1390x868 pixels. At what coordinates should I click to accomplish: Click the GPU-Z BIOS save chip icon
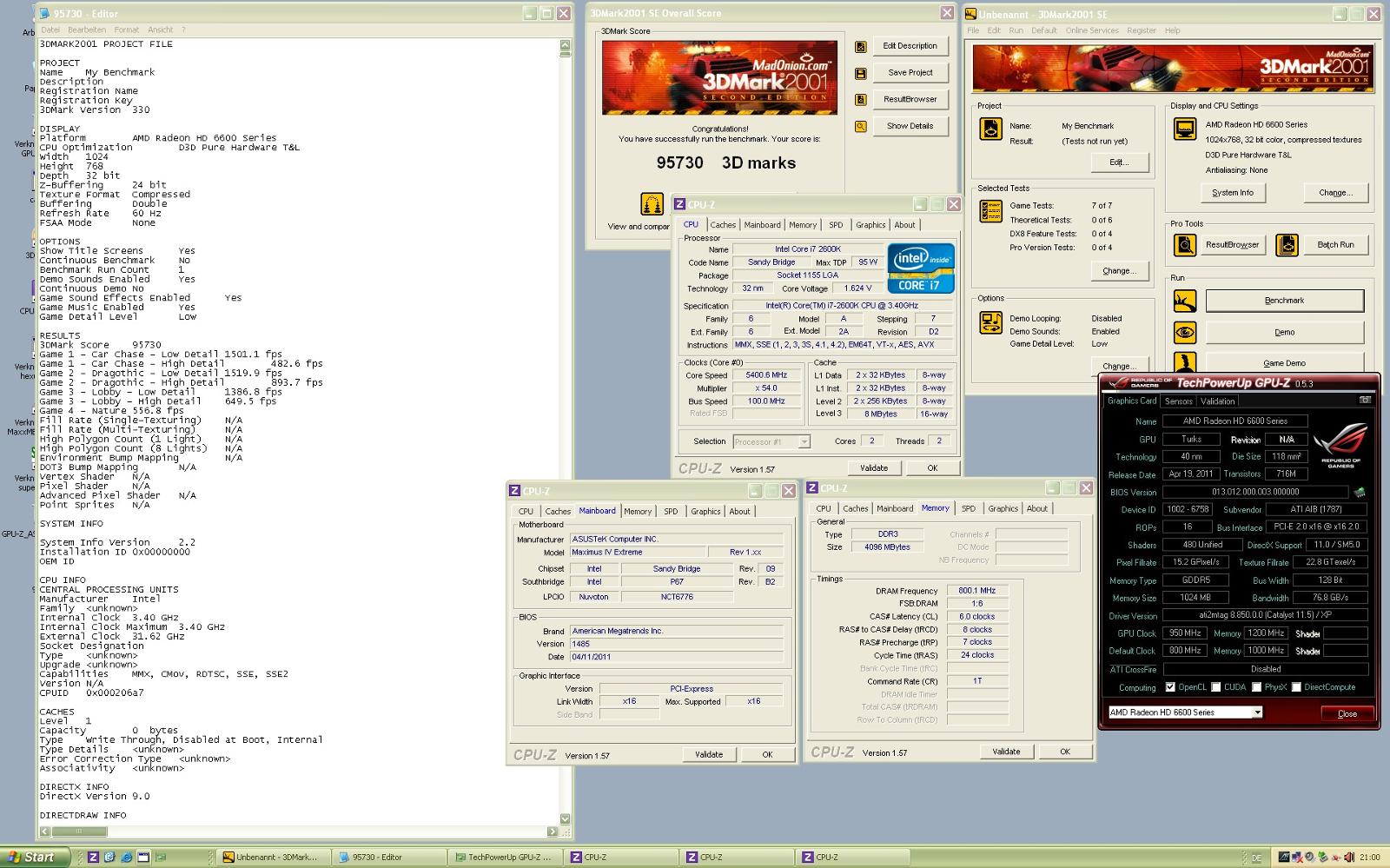(1359, 493)
